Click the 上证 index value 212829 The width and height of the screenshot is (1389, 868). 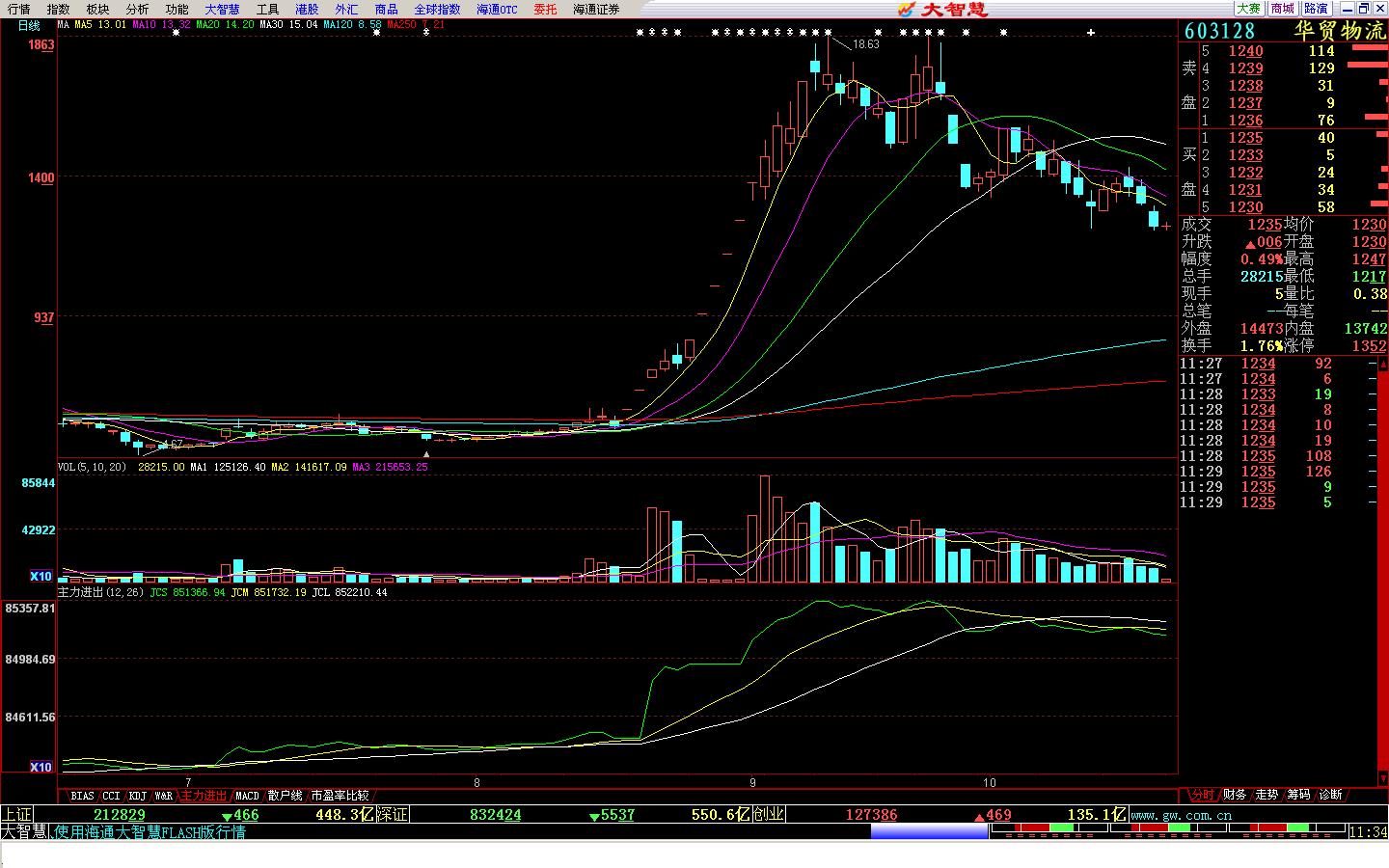click(120, 815)
